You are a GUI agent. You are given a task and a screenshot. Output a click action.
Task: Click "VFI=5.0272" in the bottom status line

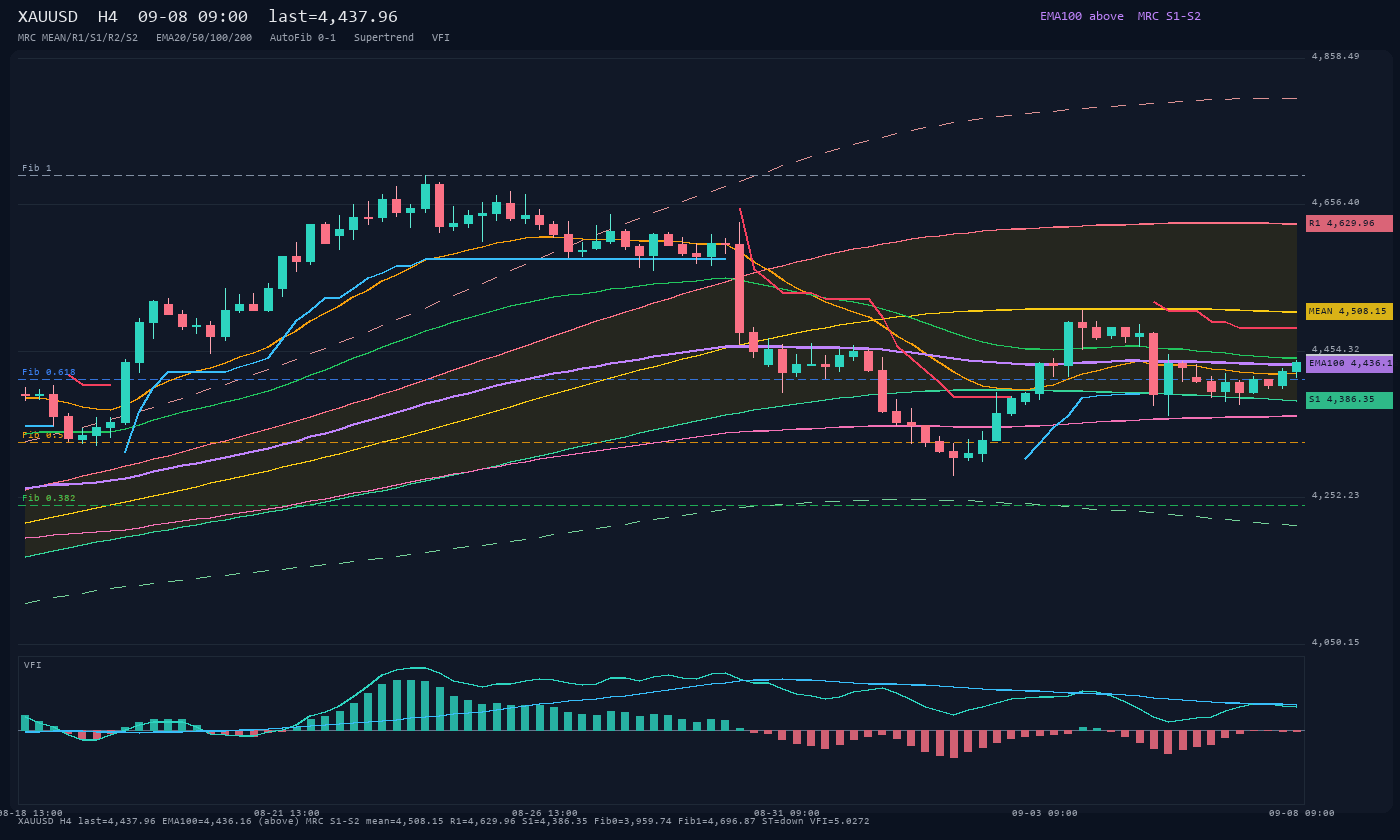(x=840, y=821)
